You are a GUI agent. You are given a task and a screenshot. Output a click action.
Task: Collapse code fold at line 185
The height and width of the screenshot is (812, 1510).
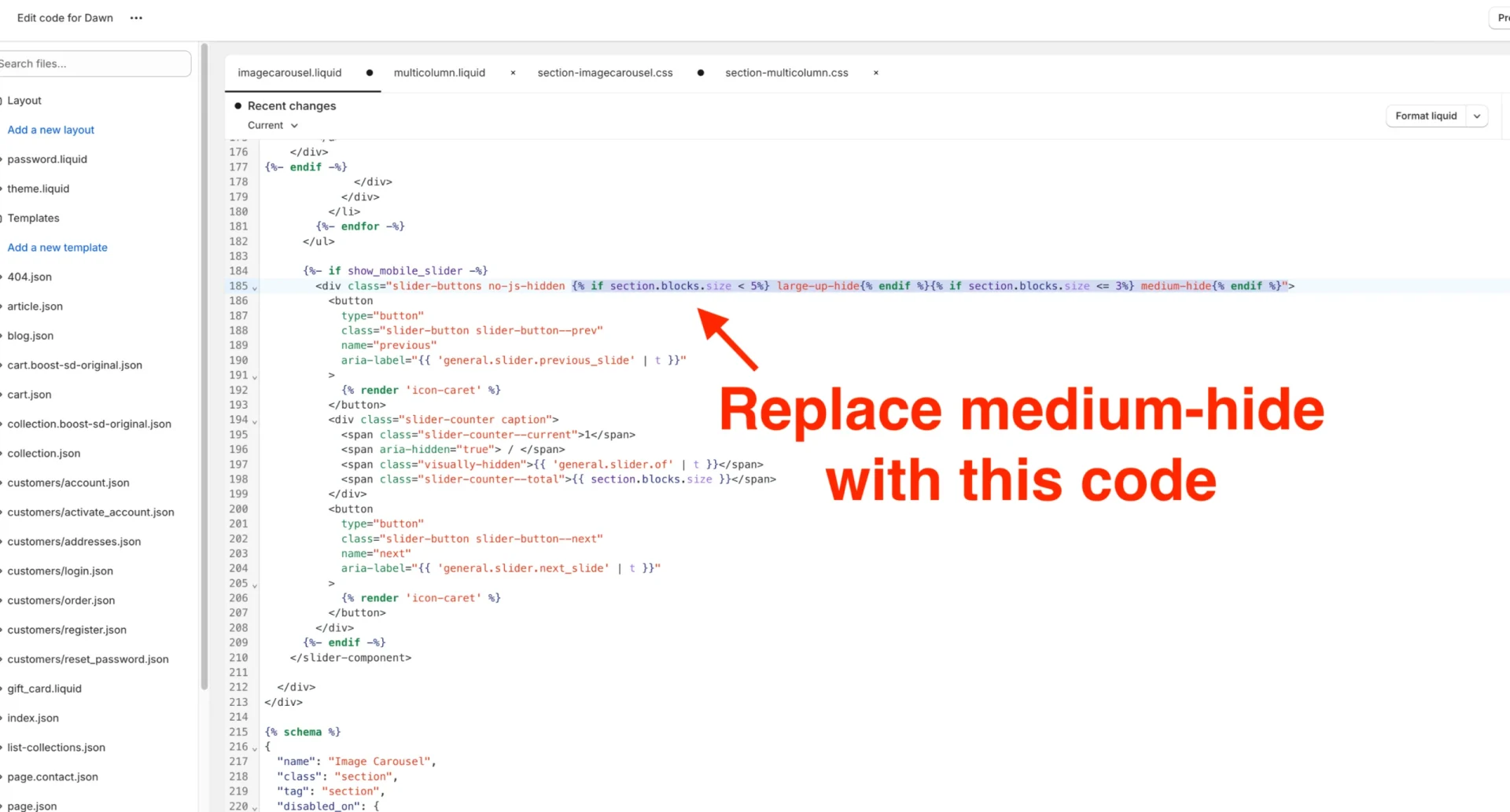(x=255, y=288)
